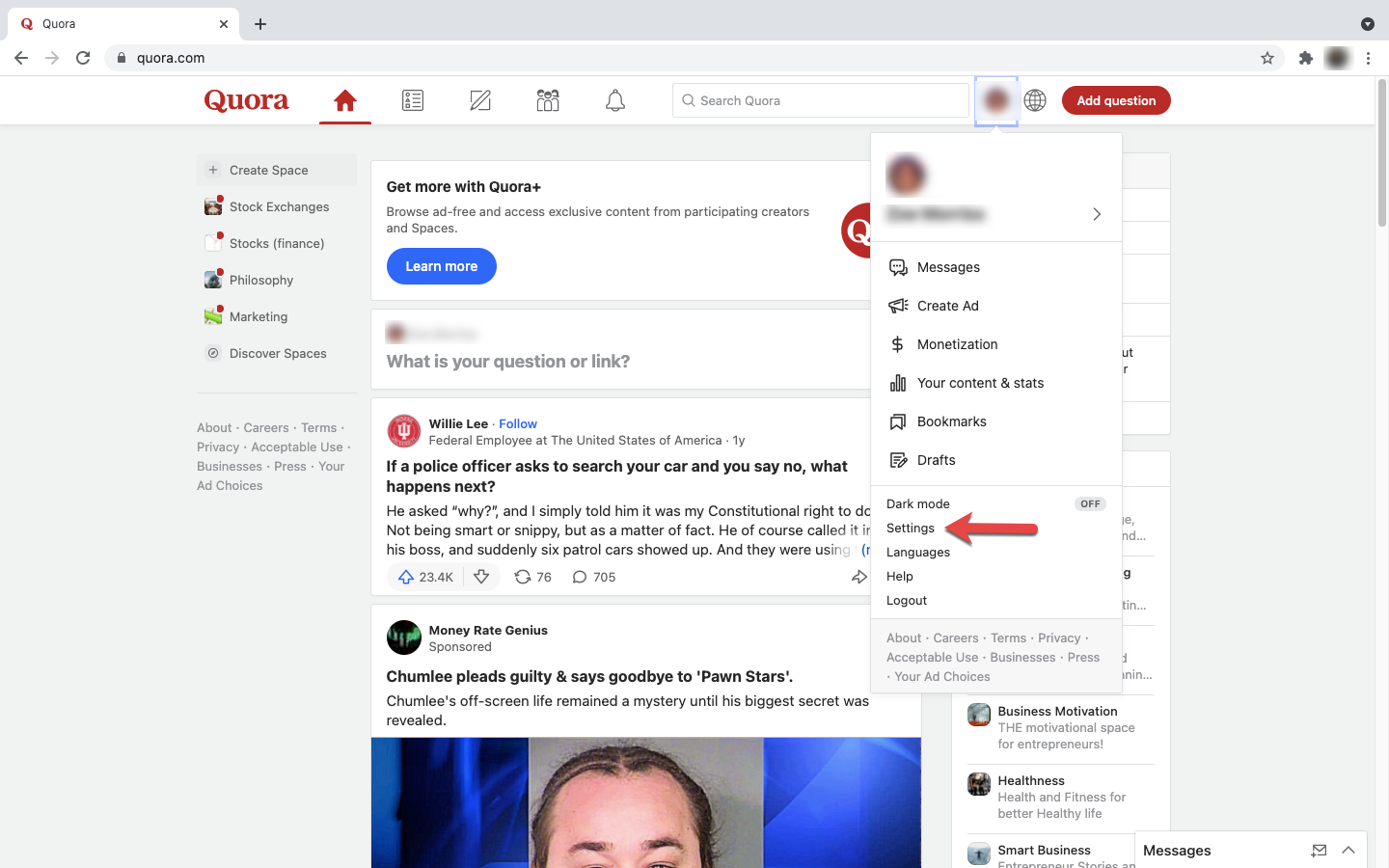
Task: Downvote Willie Lee's answer
Action: click(x=481, y=576)
